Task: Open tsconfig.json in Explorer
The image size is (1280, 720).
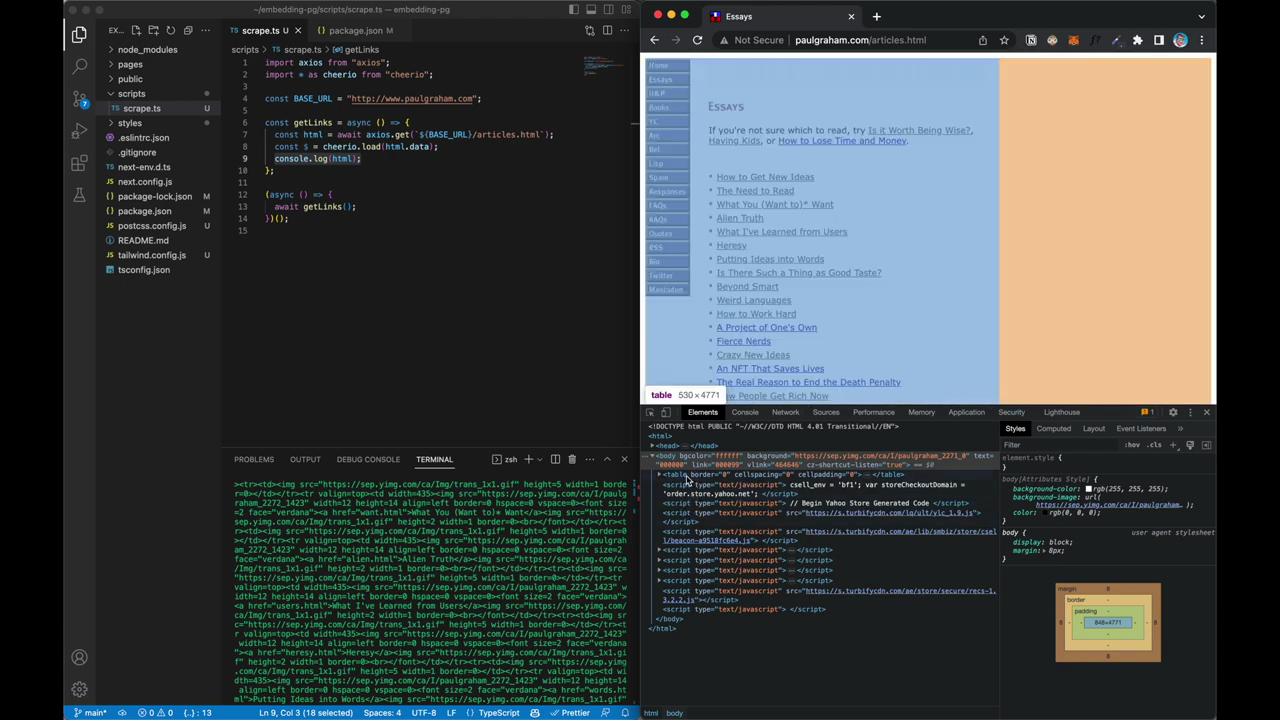Action: coord(144,270)
